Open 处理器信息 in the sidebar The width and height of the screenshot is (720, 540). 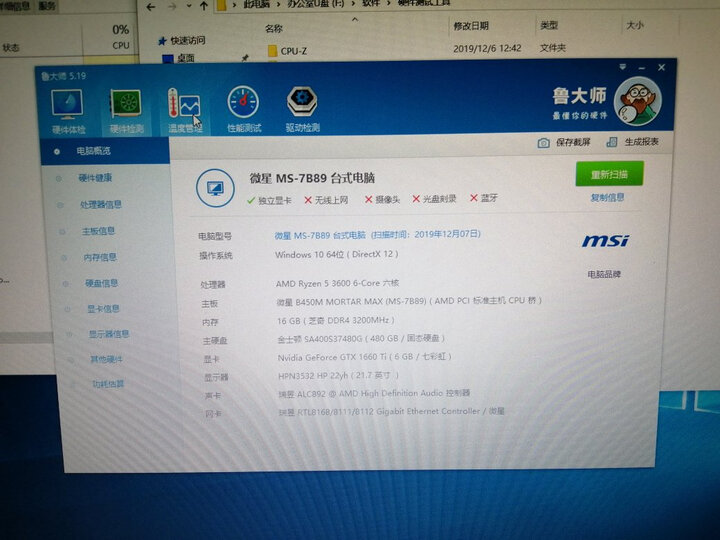(x=100, y=204)
